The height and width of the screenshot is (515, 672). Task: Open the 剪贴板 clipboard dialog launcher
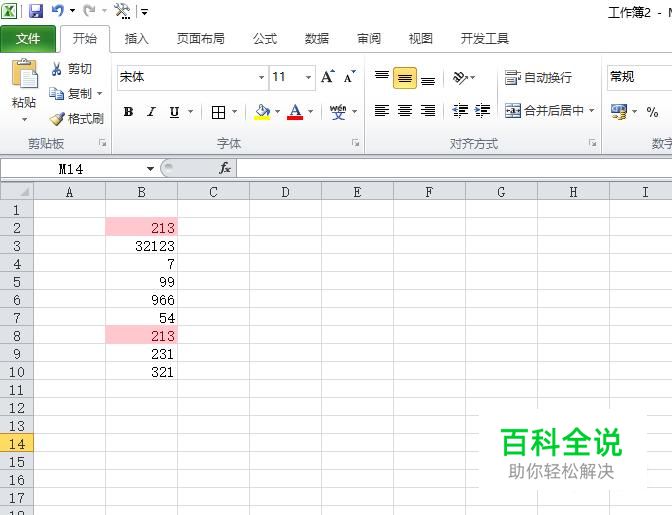pos(102,143)
